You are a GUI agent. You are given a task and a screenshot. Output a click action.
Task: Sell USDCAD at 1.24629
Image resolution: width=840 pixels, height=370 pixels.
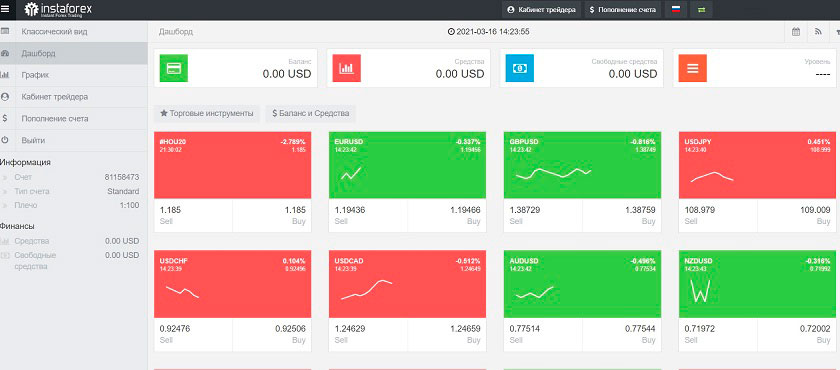coord(368,335)
